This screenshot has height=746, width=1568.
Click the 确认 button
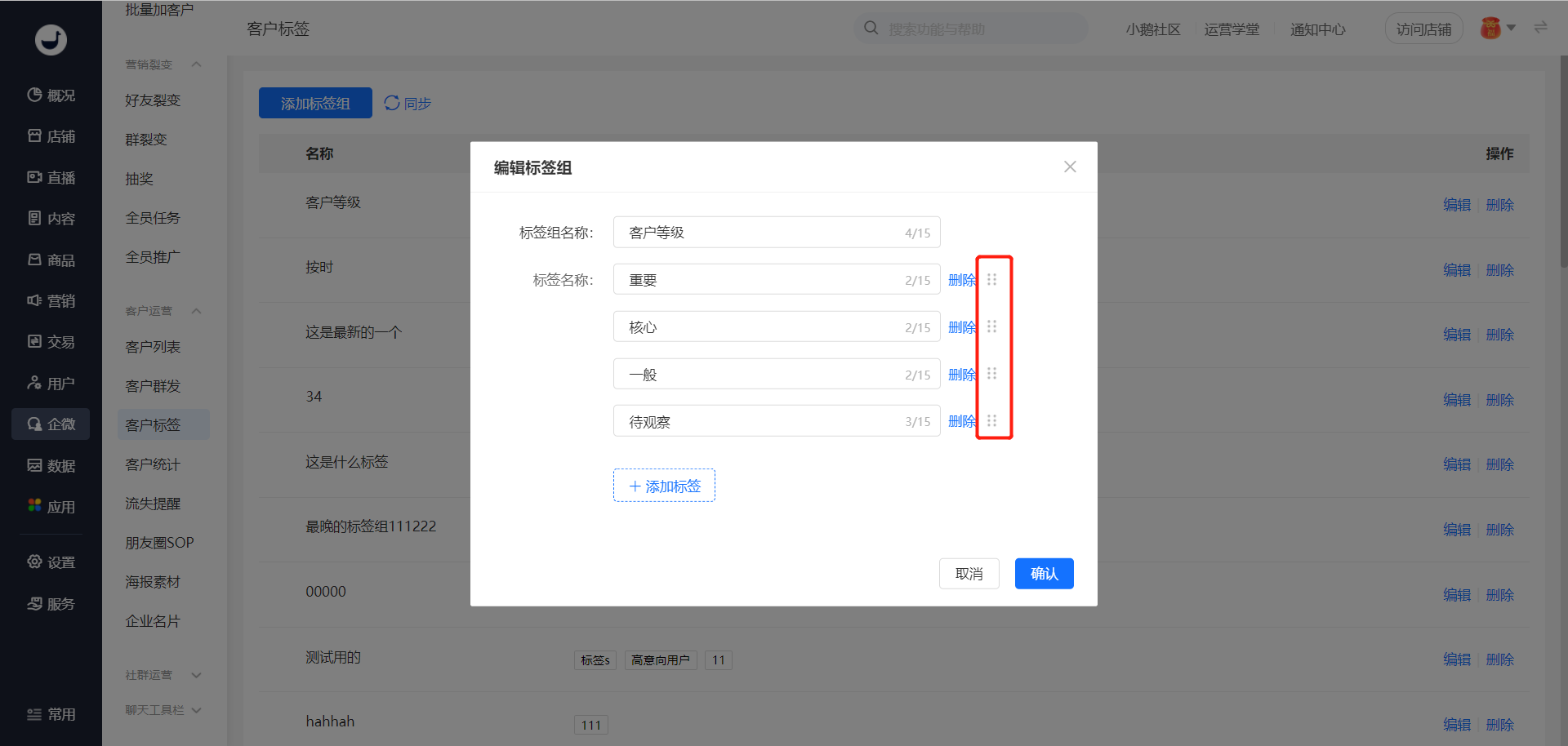[1044, 574]
